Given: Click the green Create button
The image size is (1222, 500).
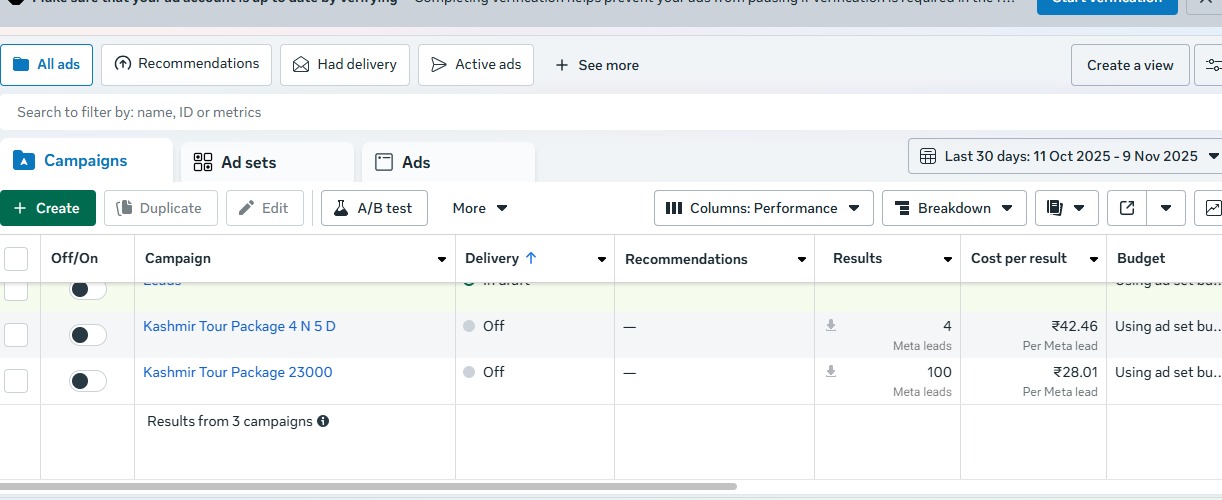Looking at the screenshot, I should tap(48, 208).
